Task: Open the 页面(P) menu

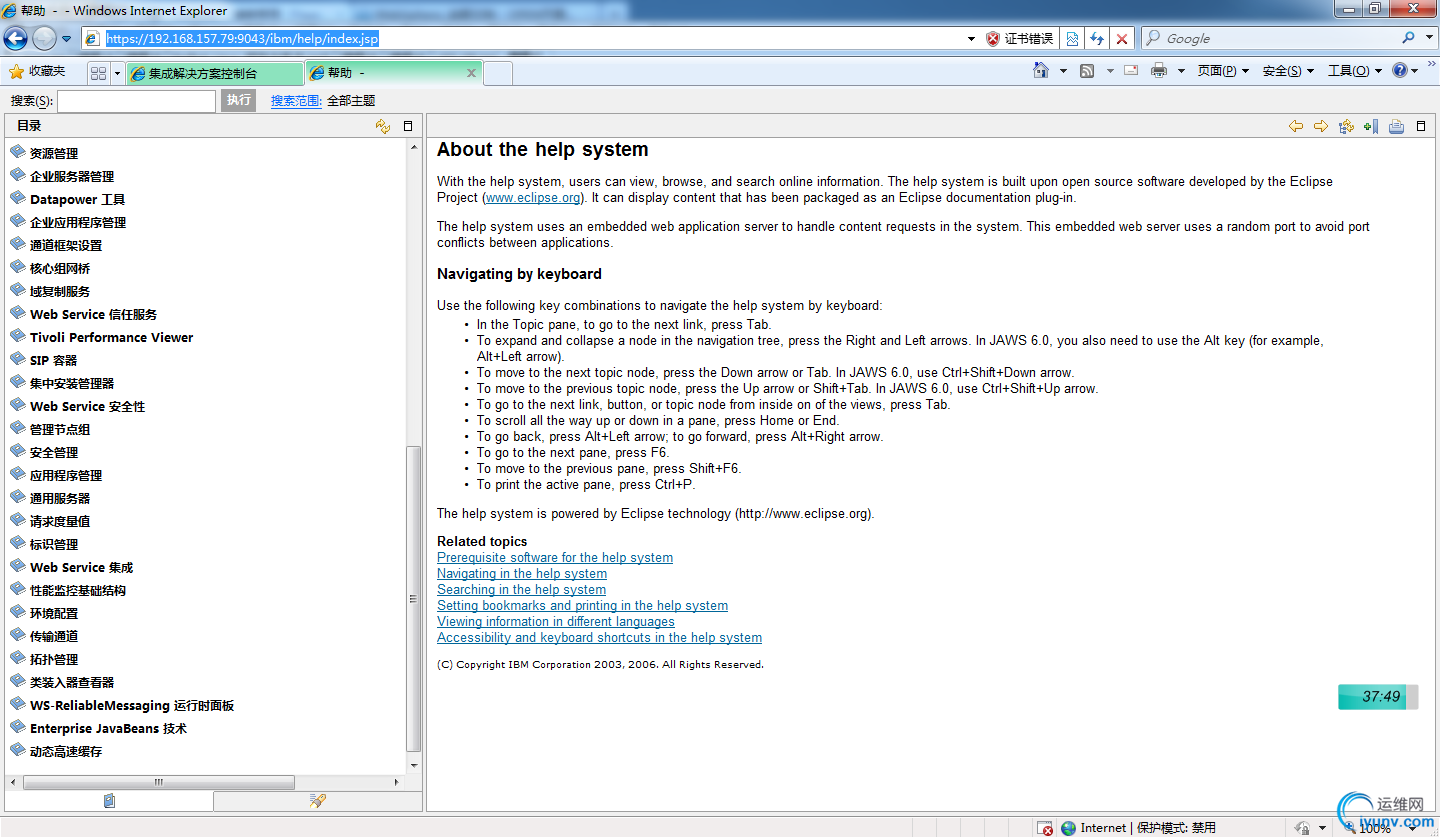Action: [1223, 71]
